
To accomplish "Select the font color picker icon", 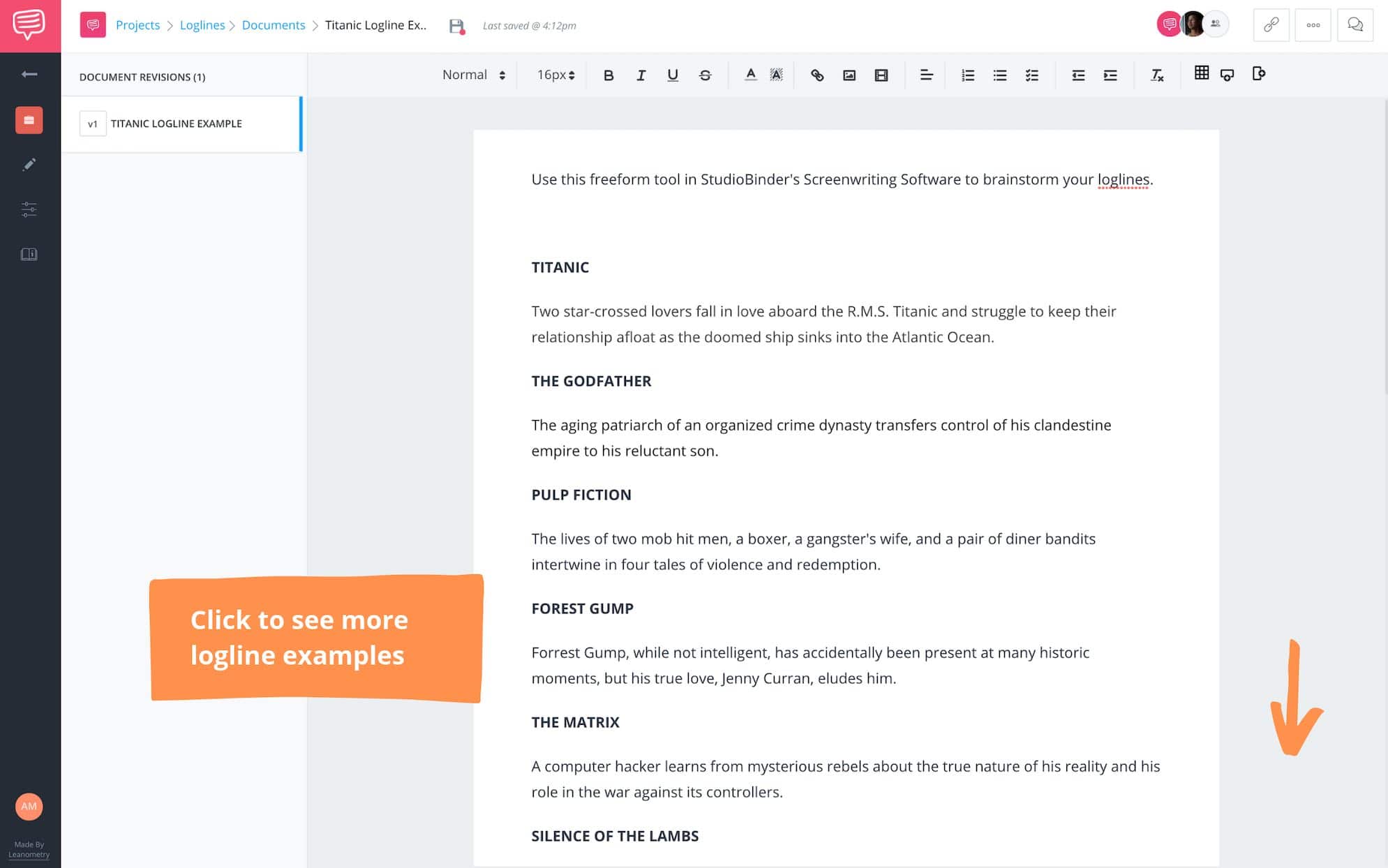I will coord(750,74).
